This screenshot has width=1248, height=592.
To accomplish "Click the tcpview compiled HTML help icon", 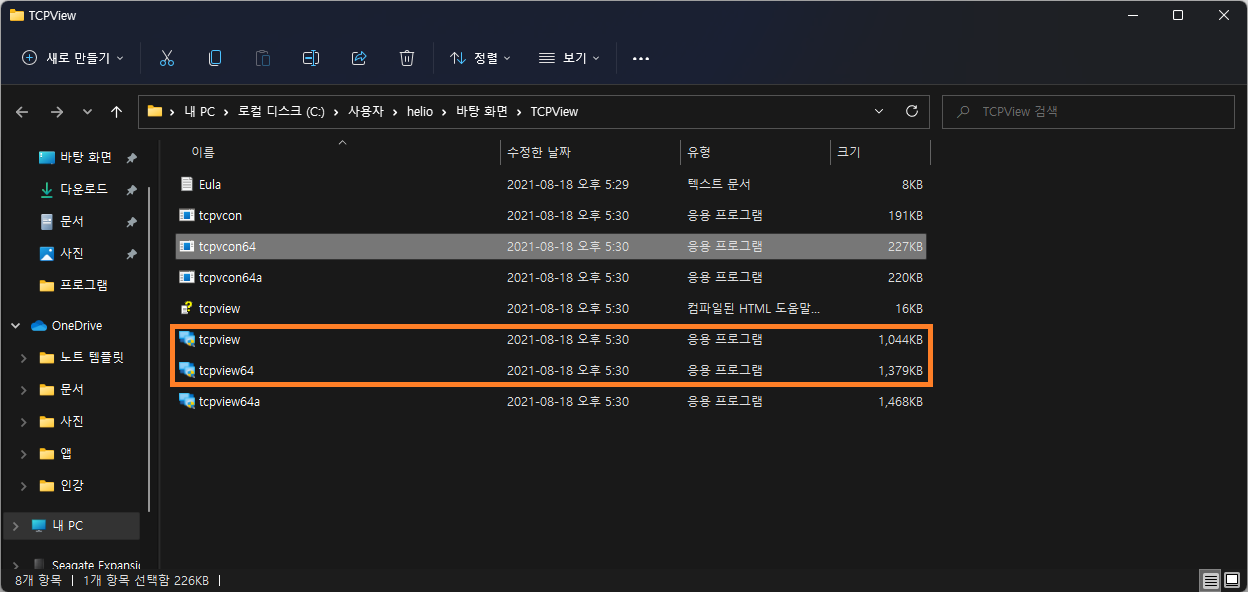I will (186, 308).
